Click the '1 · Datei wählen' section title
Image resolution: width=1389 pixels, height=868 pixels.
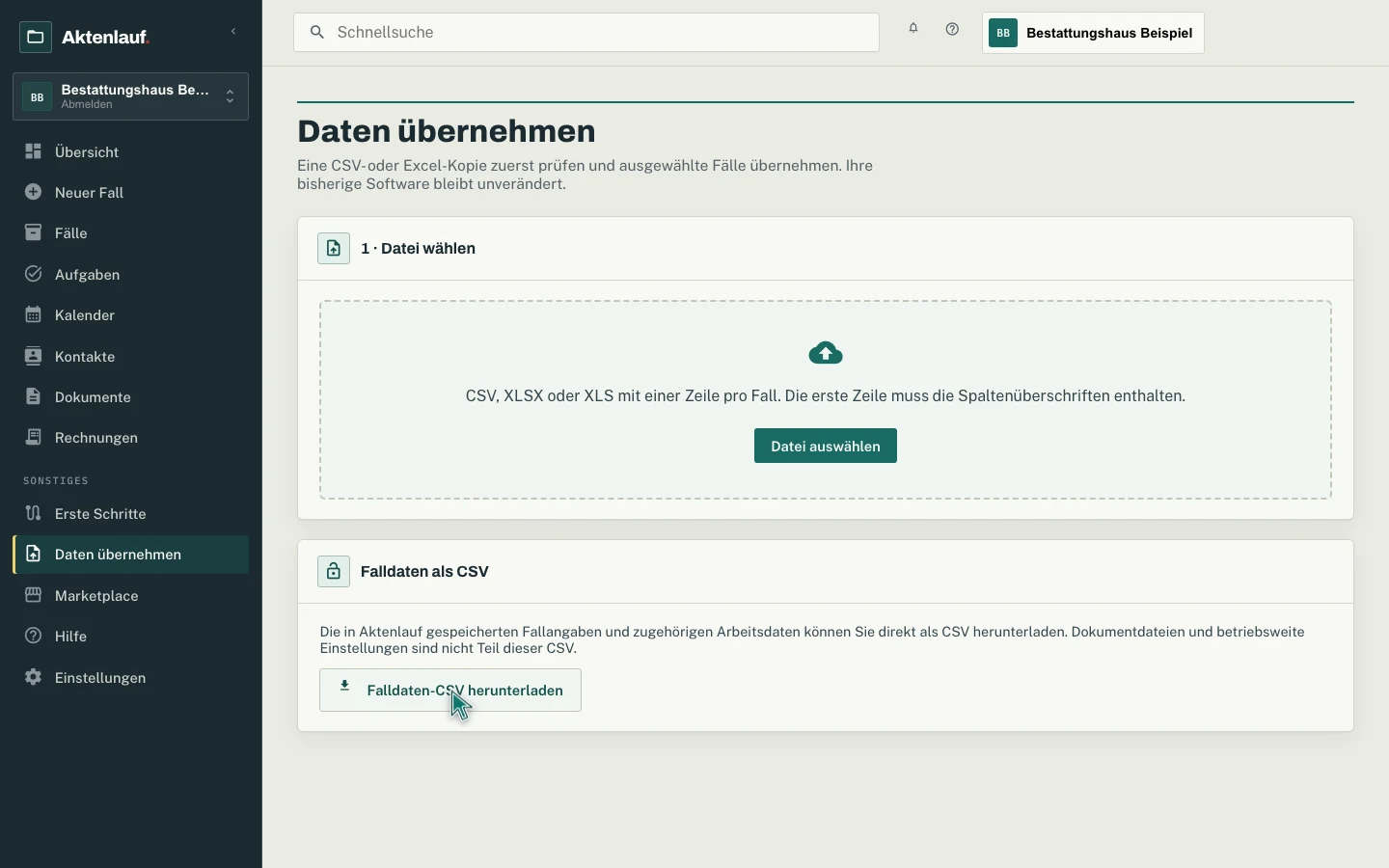click(418, 248)
